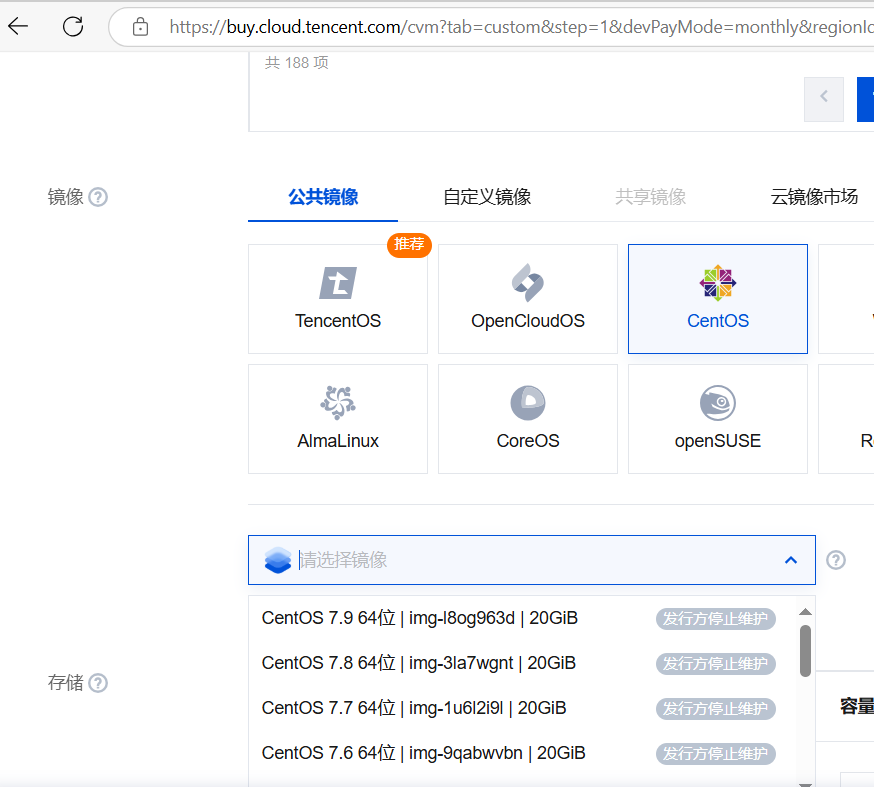Switch to the 共享镜像 tab
This screenshot has height=796, width=874.
650,197
